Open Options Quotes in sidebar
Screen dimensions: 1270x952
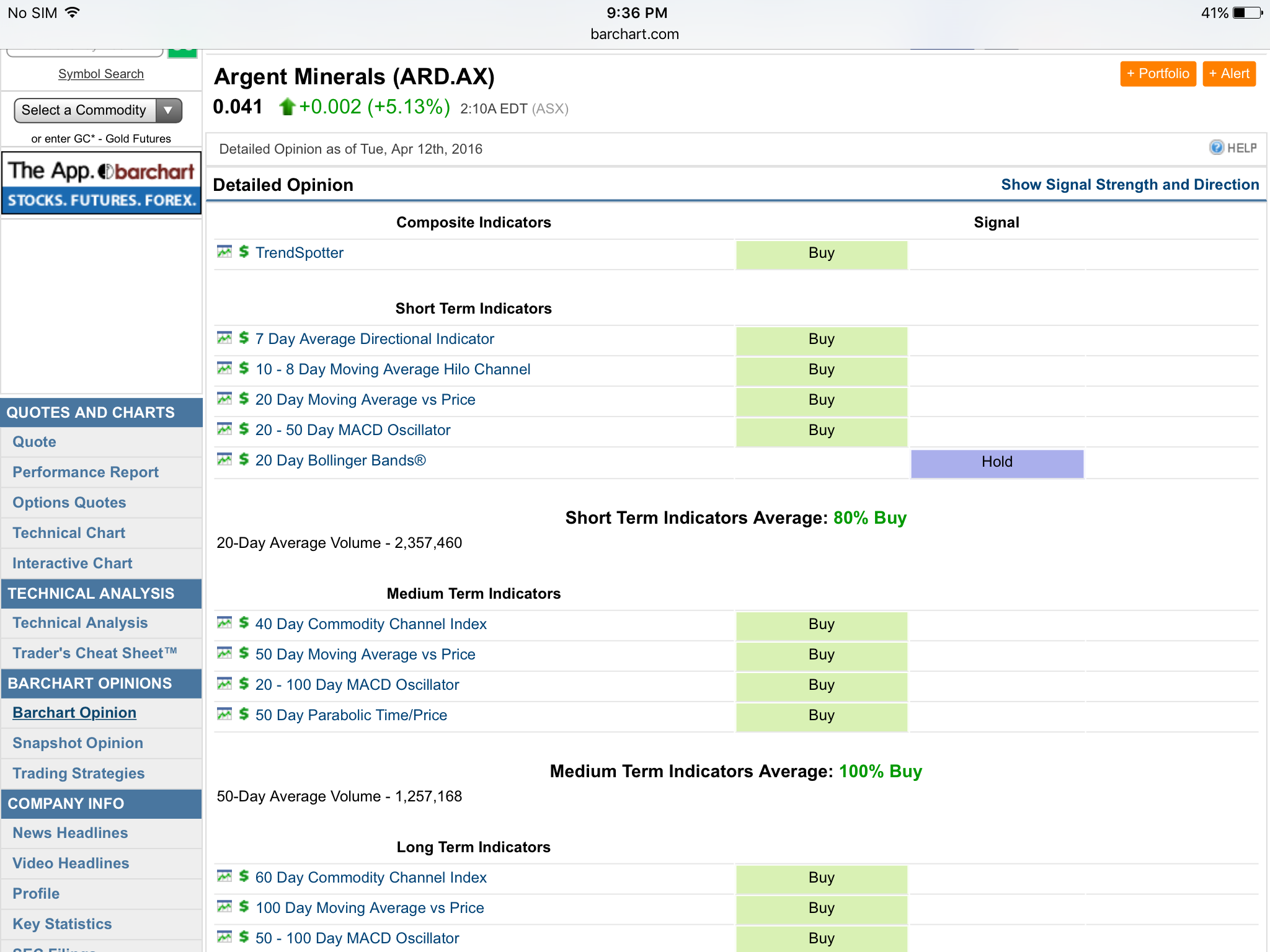click(69, 503)
